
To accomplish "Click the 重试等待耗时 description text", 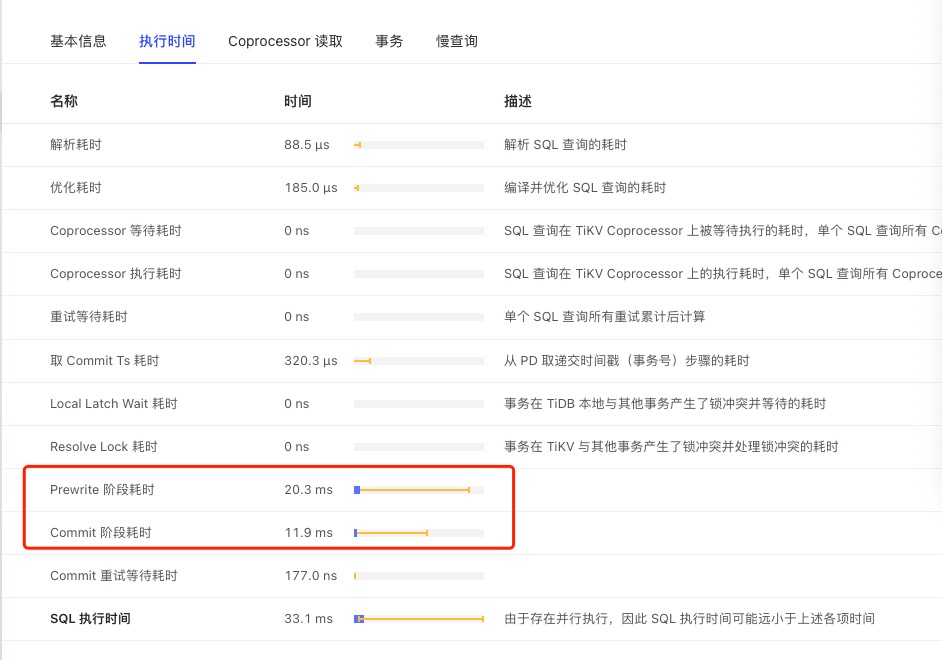I will tap(604, 317).
